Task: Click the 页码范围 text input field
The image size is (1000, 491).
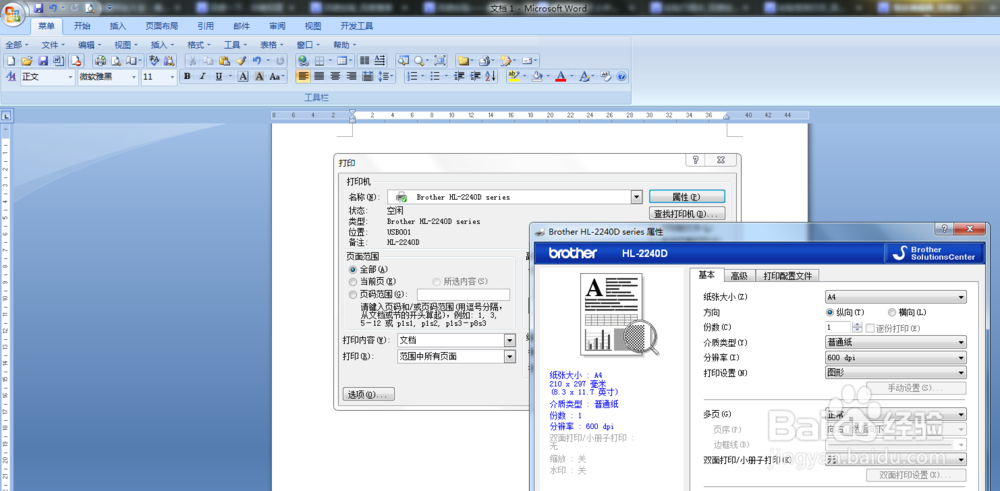Action: tap(464, 295)
